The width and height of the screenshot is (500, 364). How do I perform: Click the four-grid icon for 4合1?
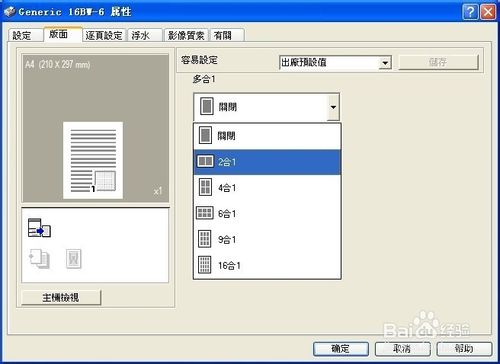(205, 187)
